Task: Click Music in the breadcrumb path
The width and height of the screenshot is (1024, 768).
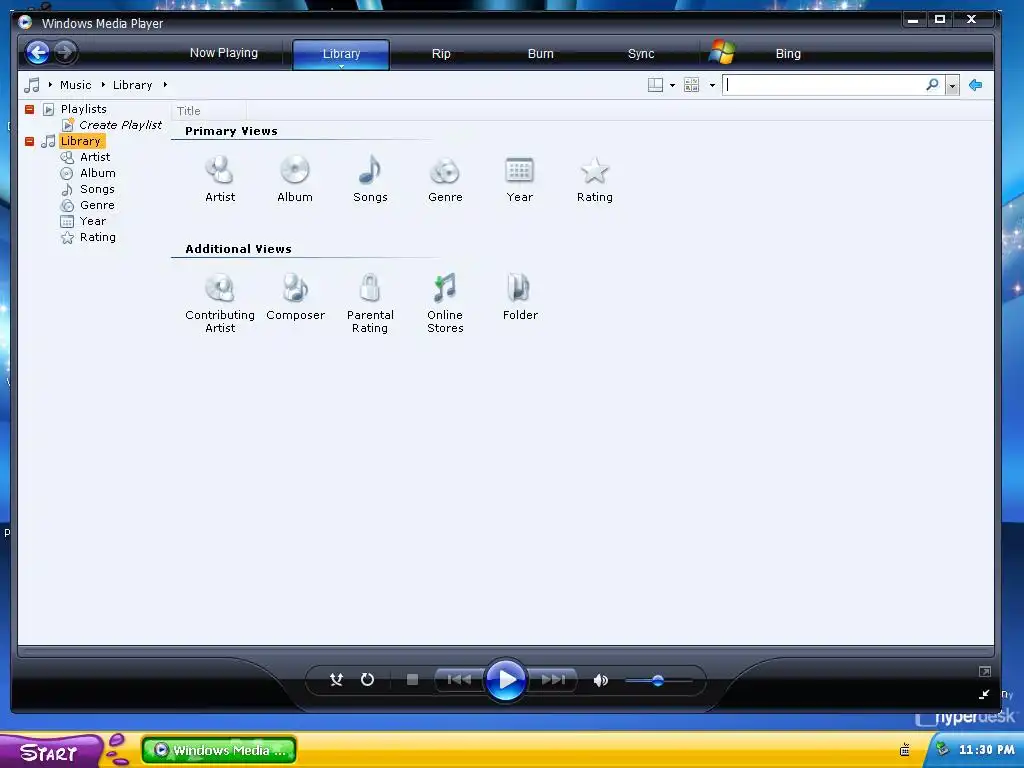Action: (x=76, y=85)
